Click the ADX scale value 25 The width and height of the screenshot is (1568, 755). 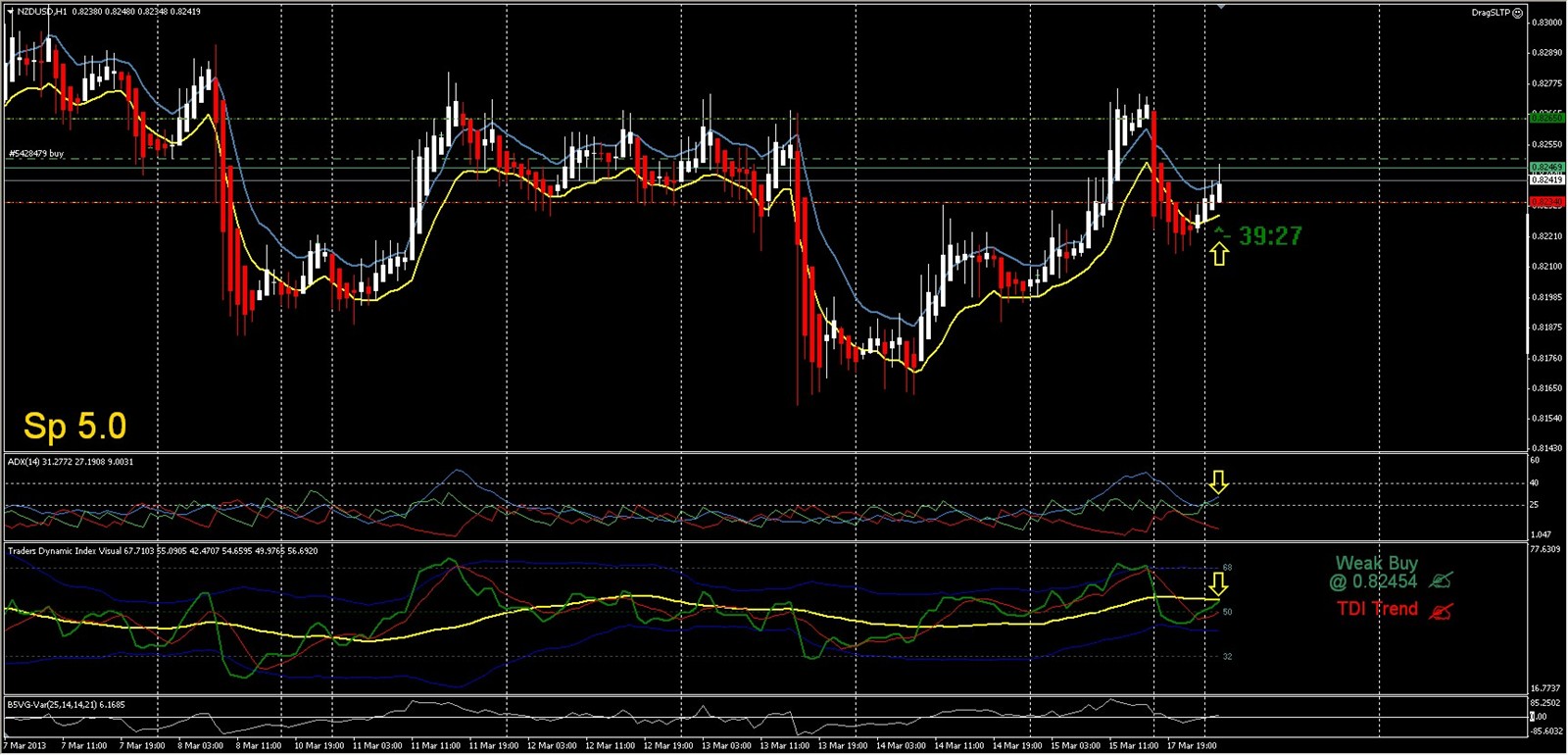pyautogui.click(x=1535, y=504)
